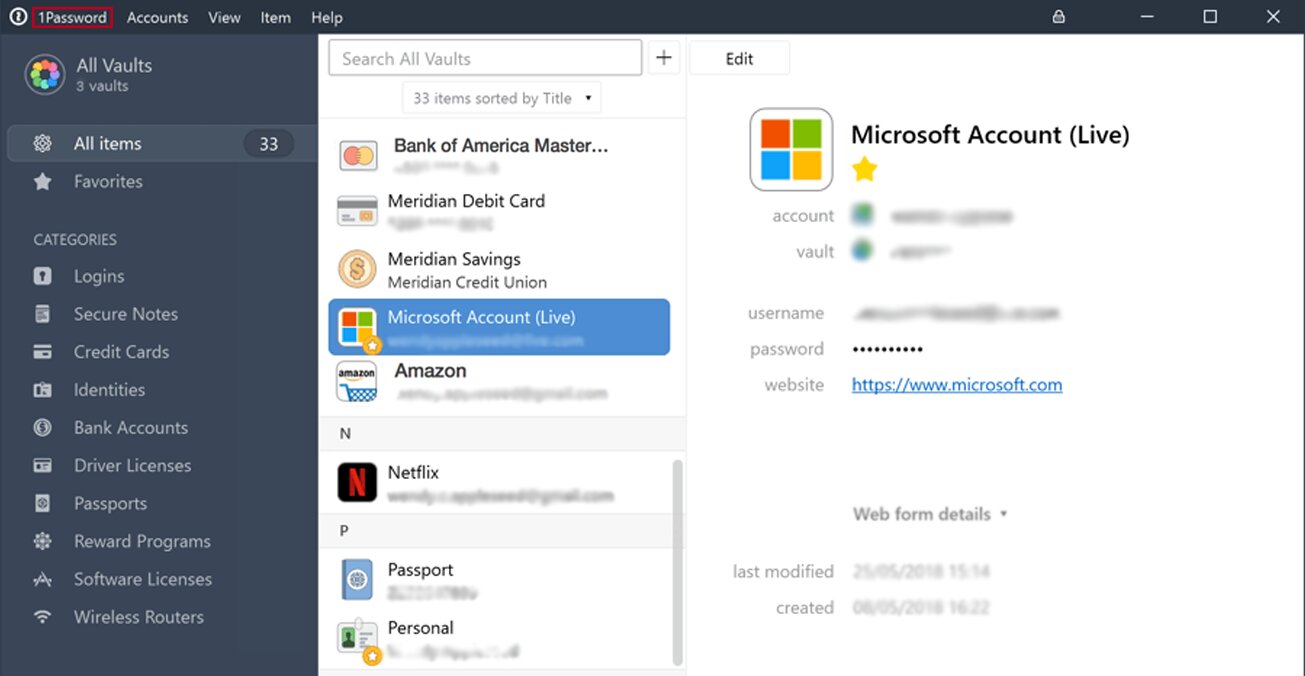Viewport: 1305px width, 676px height.
Task: Select Bank Accounts category label
Action: [131, 428]
